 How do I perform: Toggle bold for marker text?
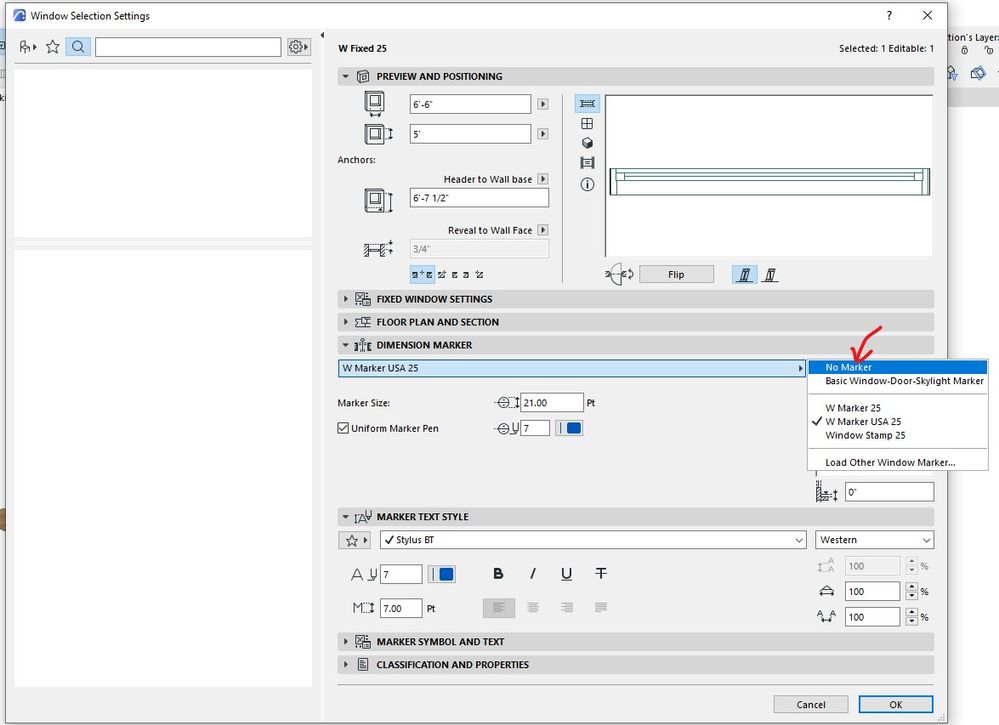(498, 574)
